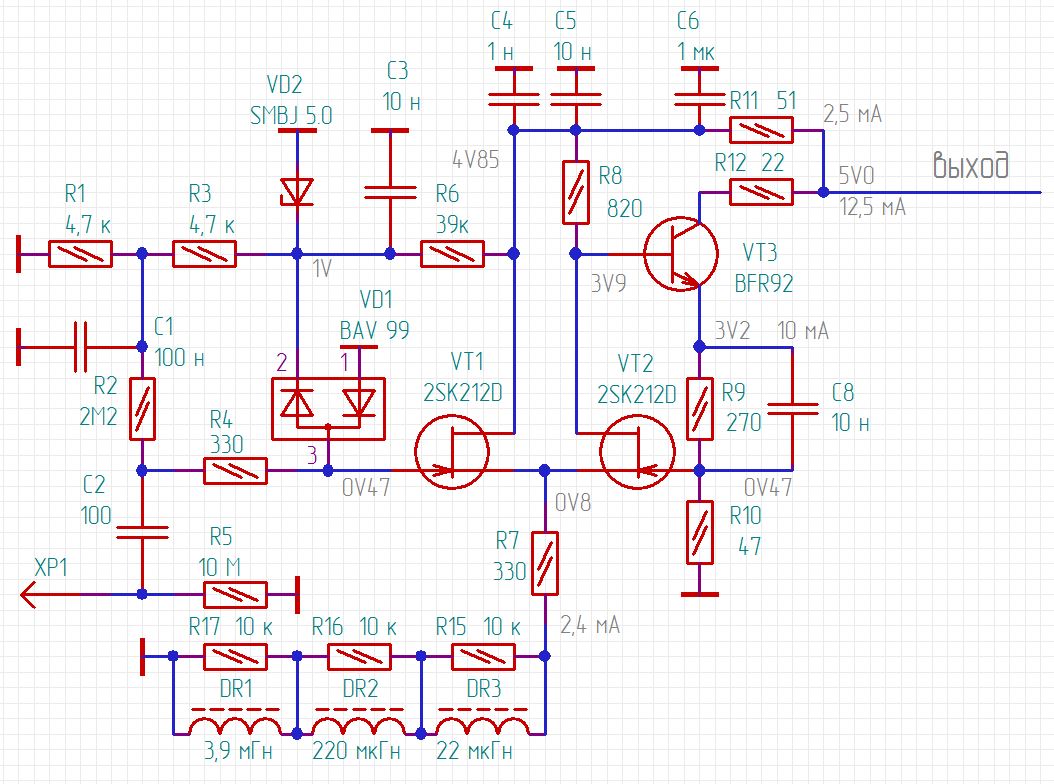1054x784 pixels.
Task: Click the R6 39к resistor symbol
Action: [x=452, y=254]
